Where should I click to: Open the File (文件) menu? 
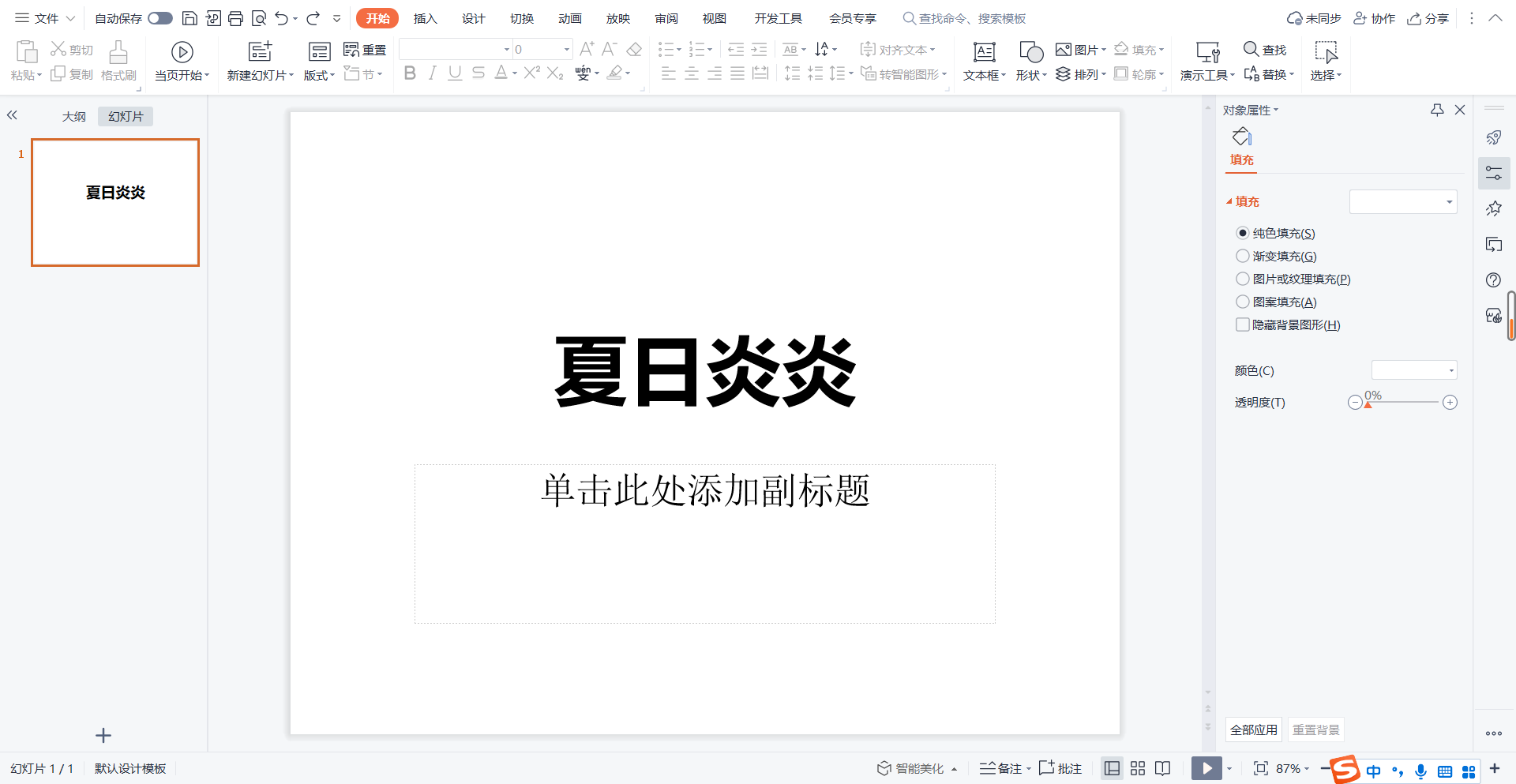[46, 18]
